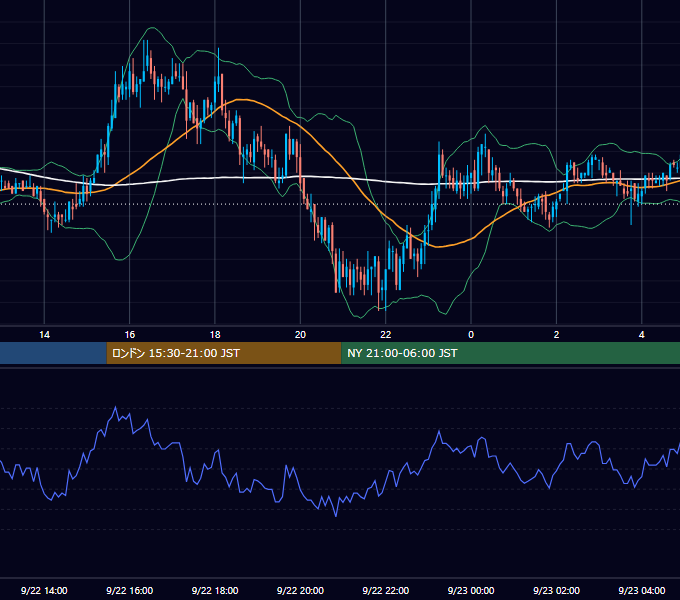This screenshot has height=600, width=680.
Task: Click the 0 hour label on the price chart axis
Action: coord(471,335)
